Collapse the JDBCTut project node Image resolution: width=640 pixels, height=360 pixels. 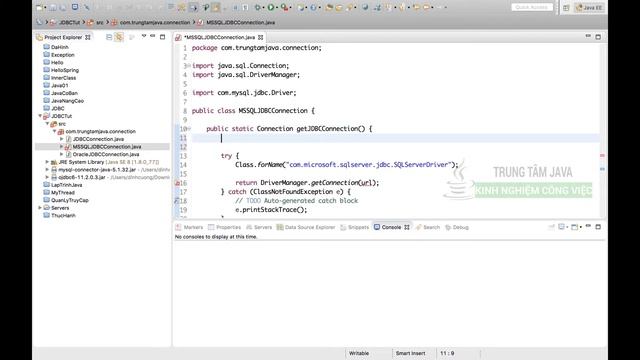point(40,116)
